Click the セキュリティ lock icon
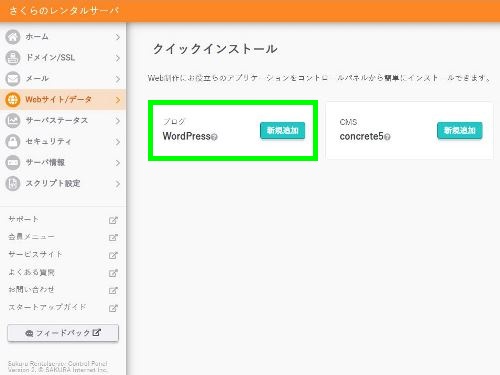This screenshot has width=500, height=375. click(x=13, y=141)
